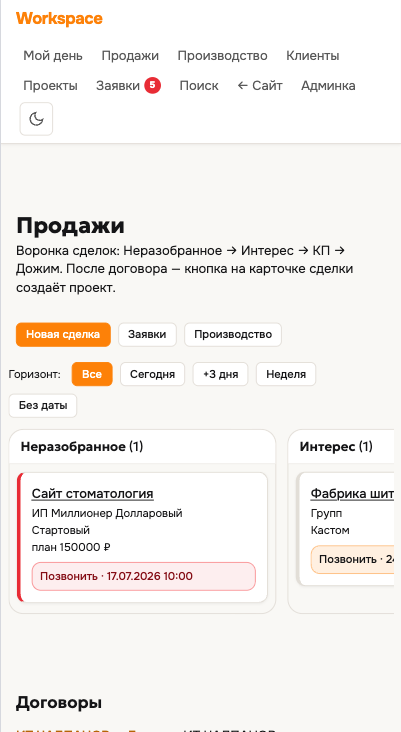401x732 pixels.
Task: Select the Все horizon filter
Action: tap(92, 374)
